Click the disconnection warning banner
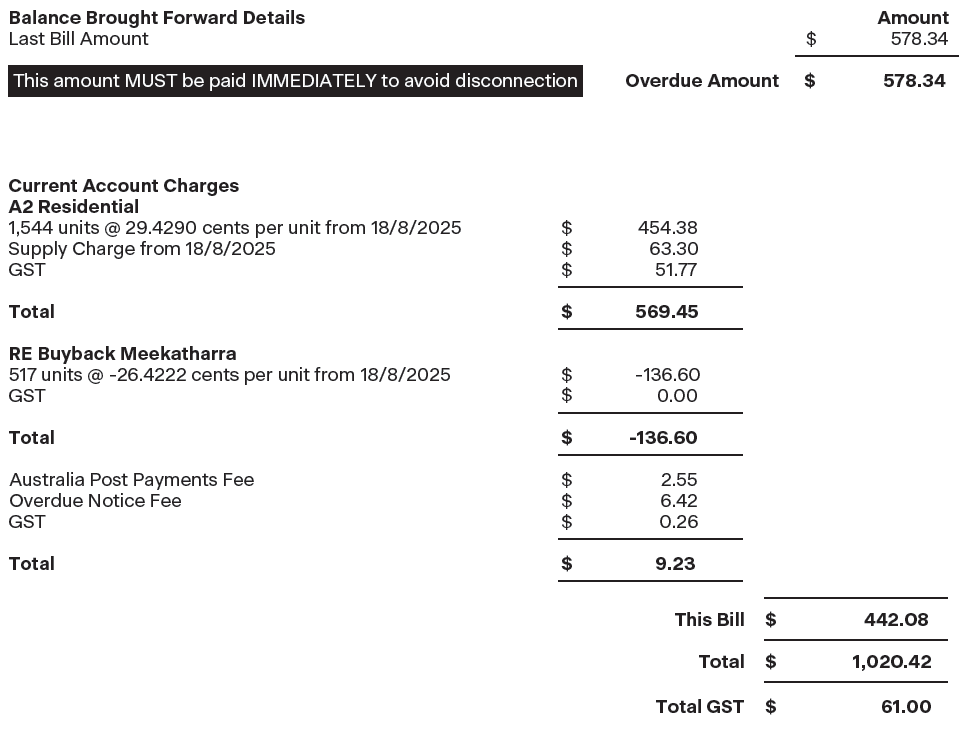Viewport: 973px width, 733px height. coord(295,81)
